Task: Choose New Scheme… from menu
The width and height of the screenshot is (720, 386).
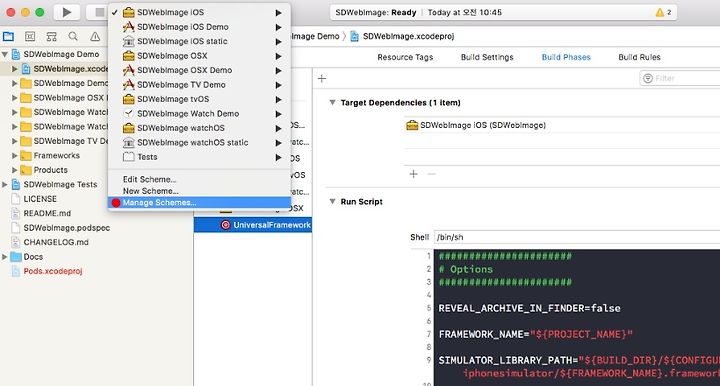Action: [199, 191]
